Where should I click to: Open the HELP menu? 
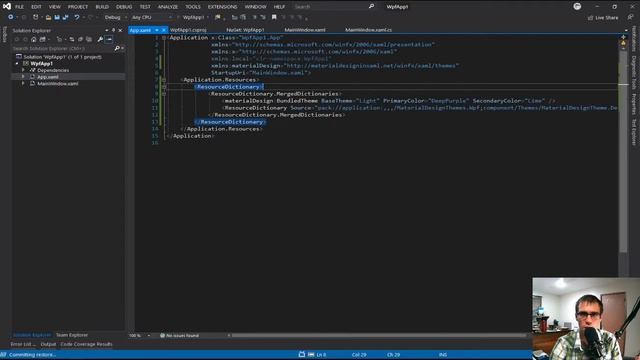tap(279, 7)
